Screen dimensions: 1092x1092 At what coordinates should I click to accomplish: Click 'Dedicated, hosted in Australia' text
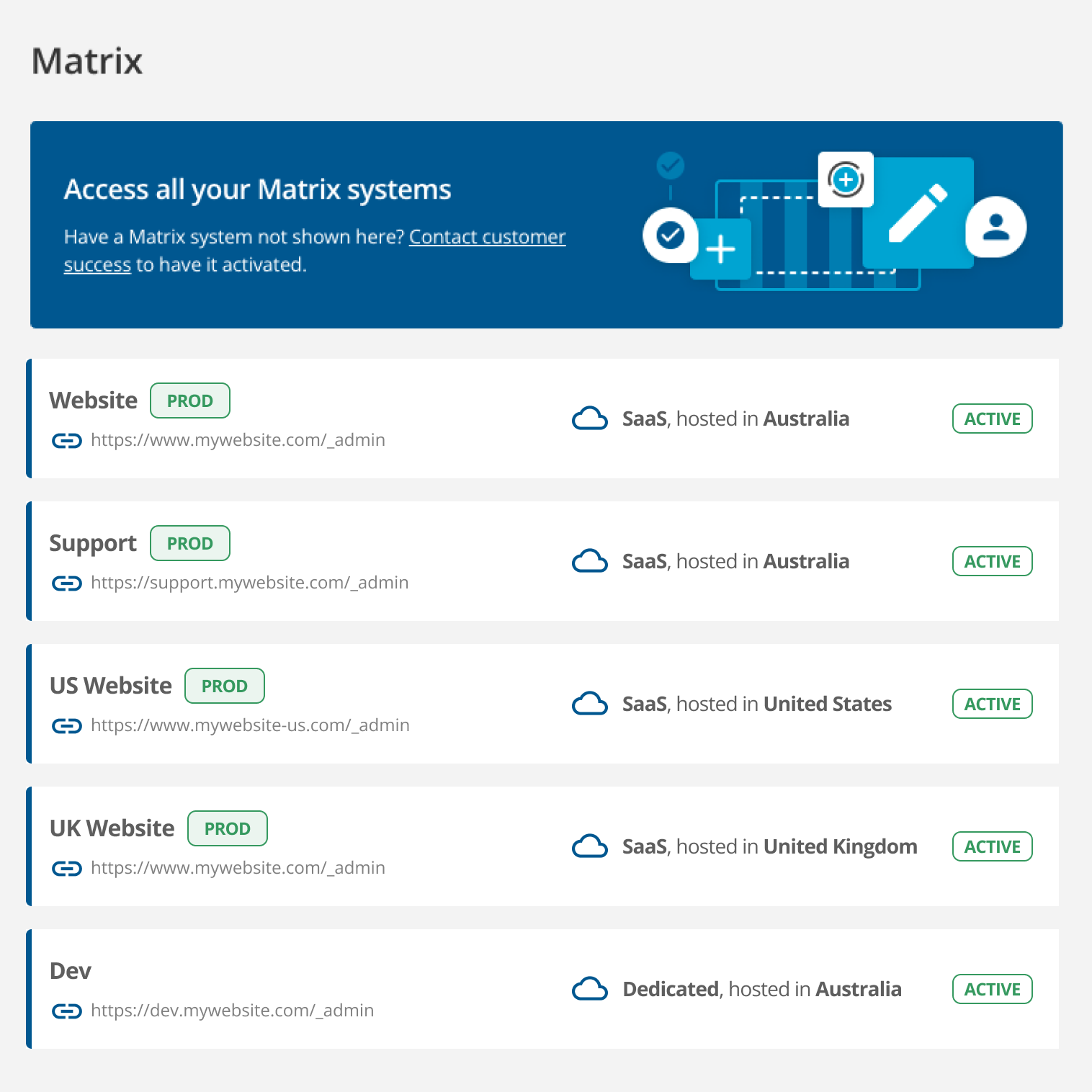[x=762, y=989]
